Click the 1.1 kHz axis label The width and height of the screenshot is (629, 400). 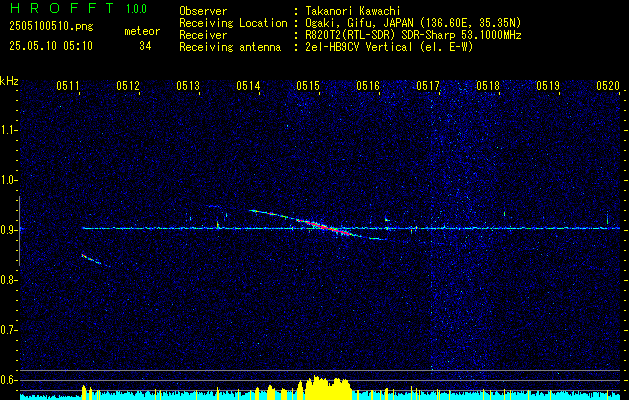9,130
